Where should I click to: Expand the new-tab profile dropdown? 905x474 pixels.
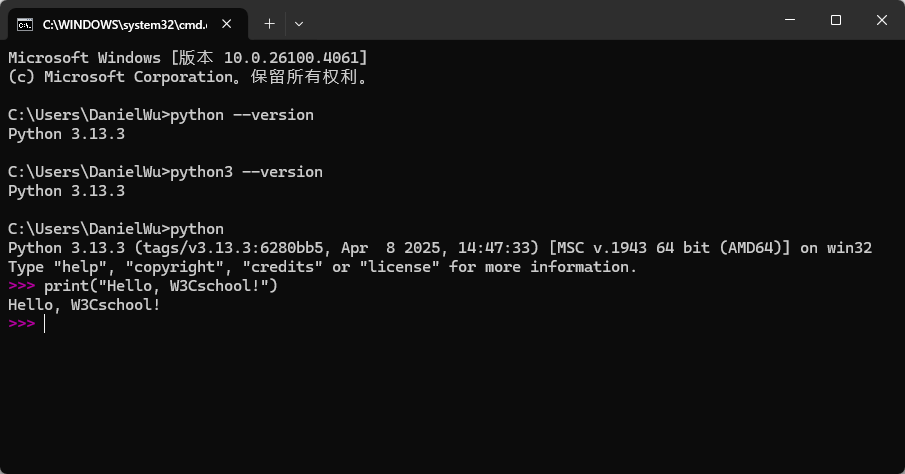point(298,24)
